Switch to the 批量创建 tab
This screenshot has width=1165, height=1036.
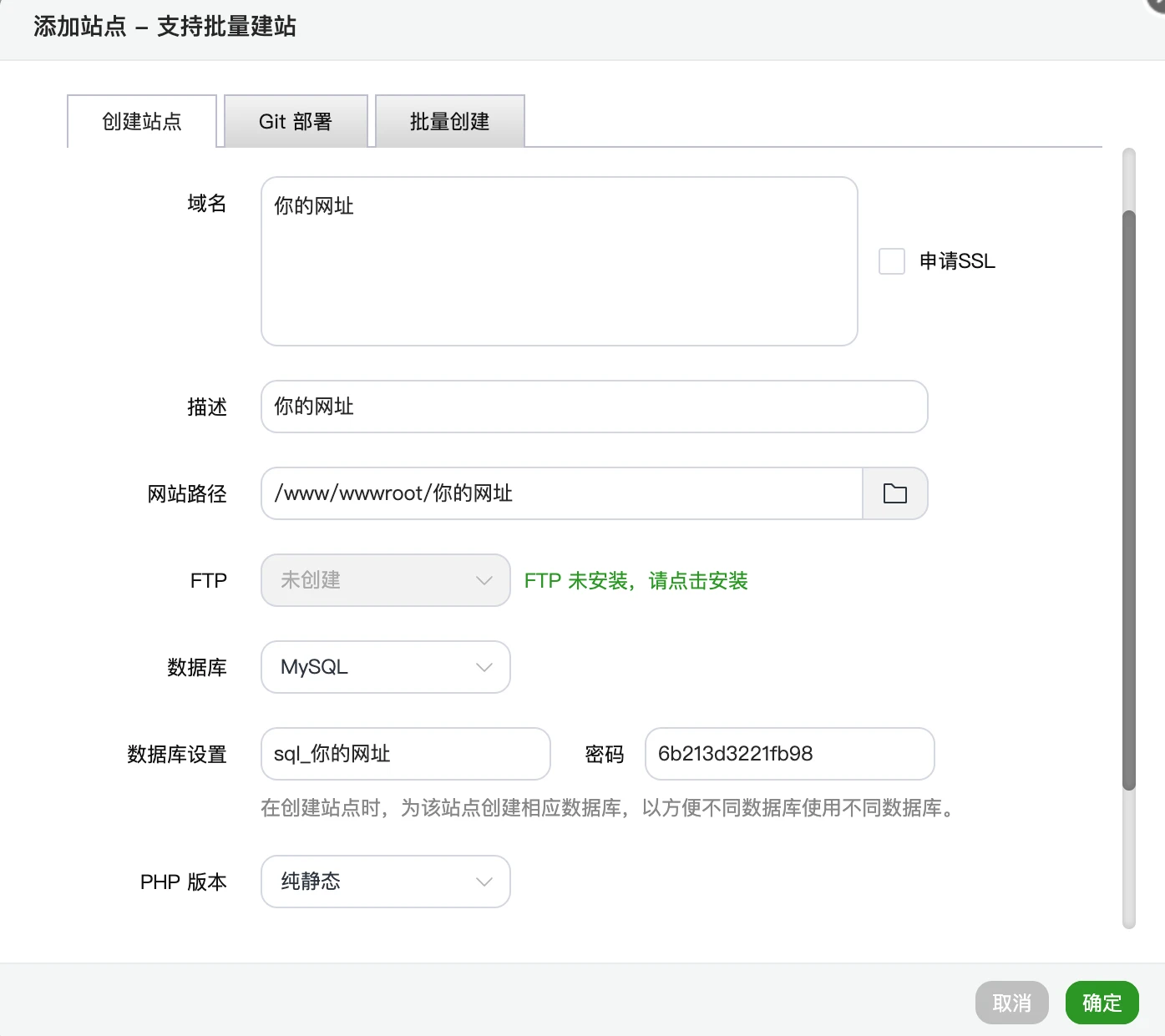[449, 121]
